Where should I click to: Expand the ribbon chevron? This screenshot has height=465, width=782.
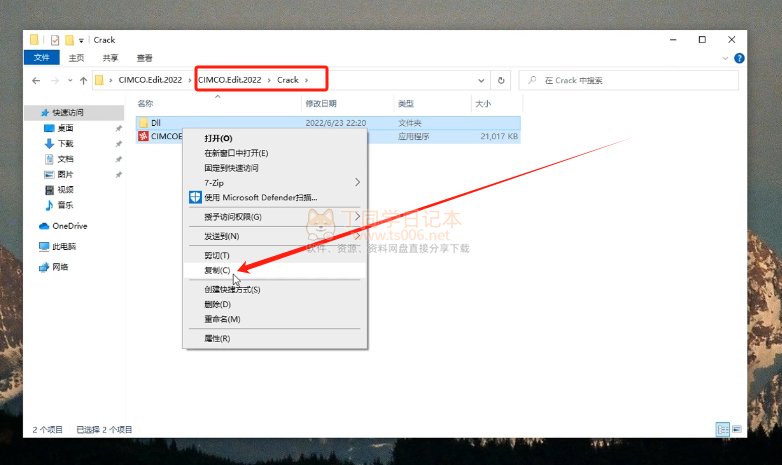coord(725,58)
